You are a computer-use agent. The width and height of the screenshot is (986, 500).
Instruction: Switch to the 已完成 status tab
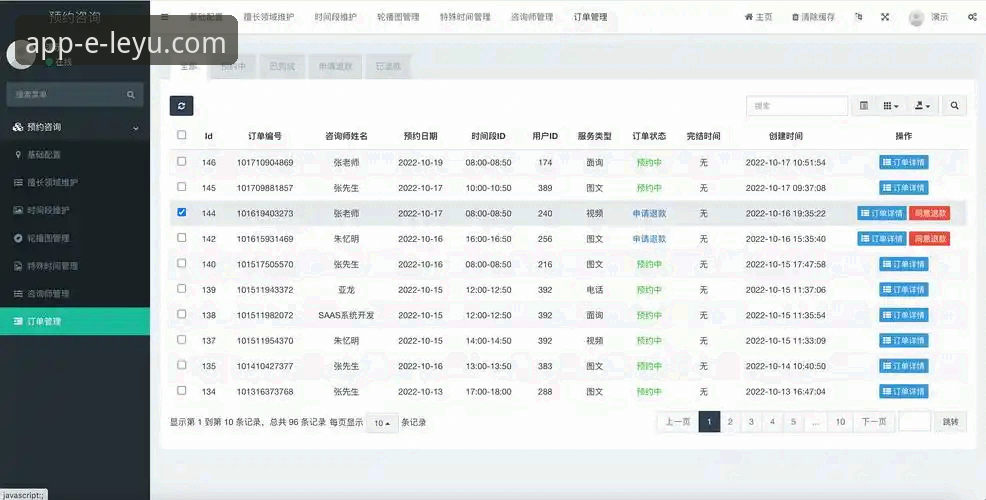point(282,66)
